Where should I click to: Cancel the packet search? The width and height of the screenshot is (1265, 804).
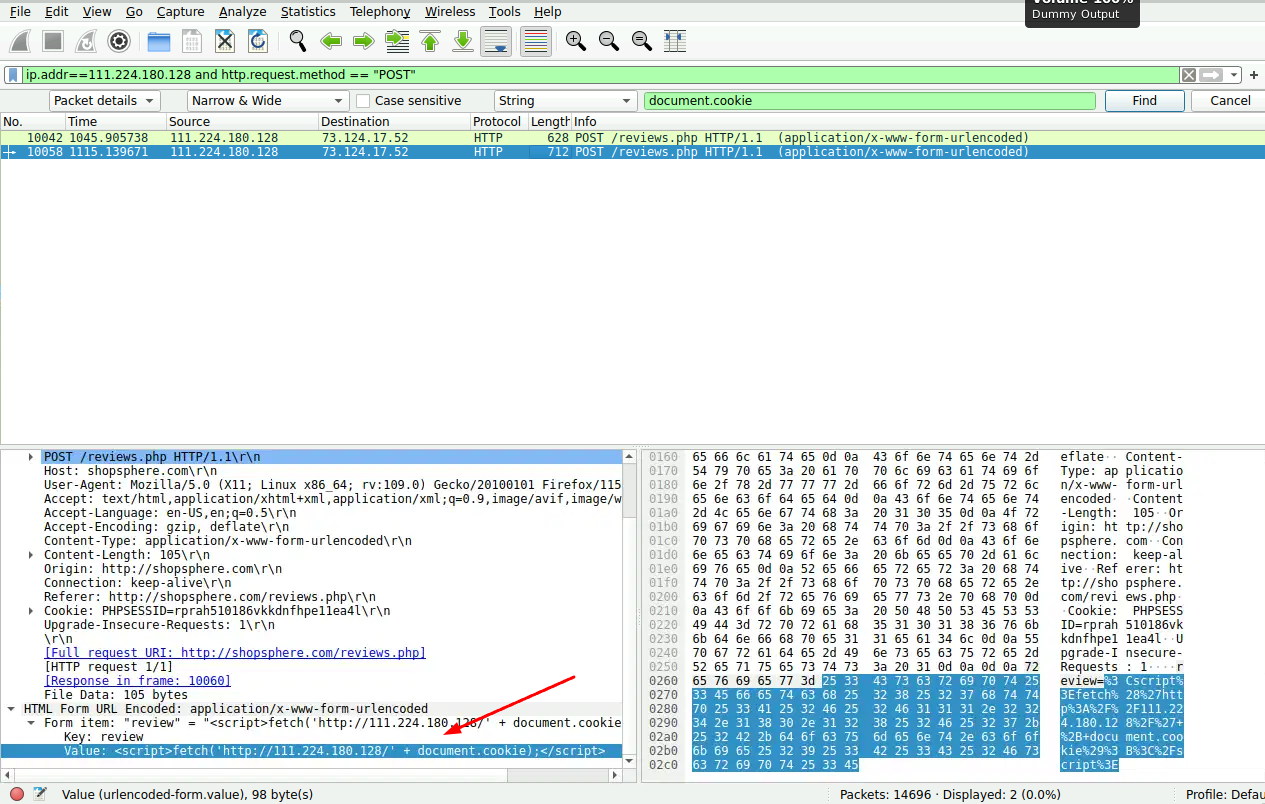[1230, 100]
